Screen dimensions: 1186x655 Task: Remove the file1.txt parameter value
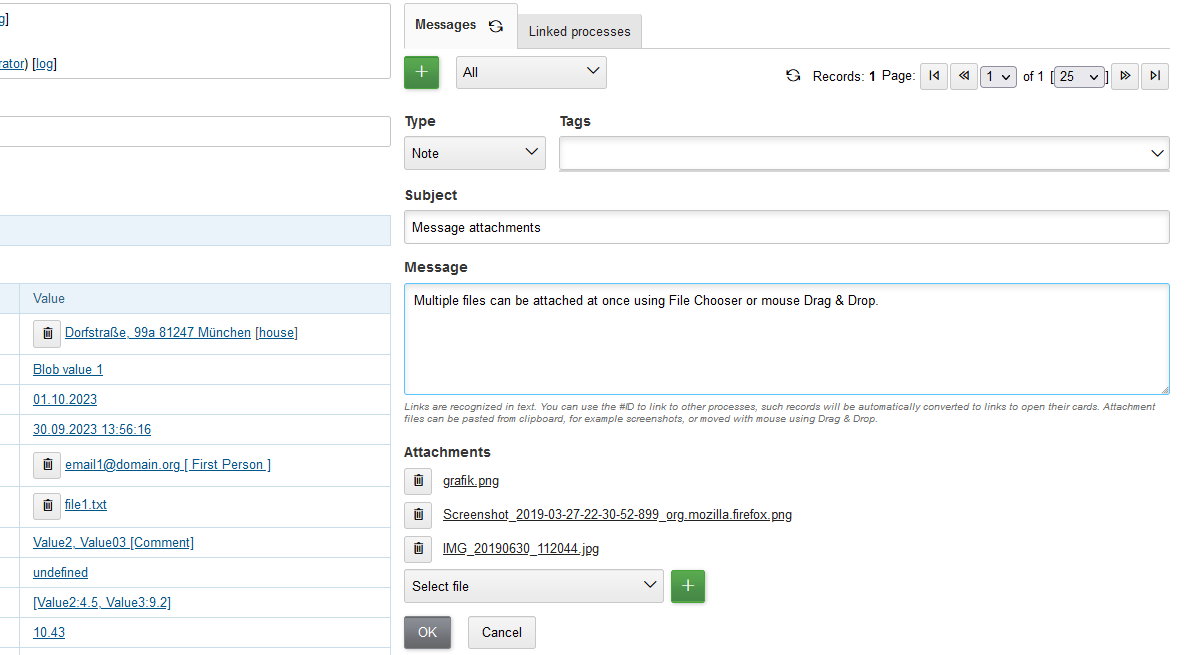(x=47, y=505)
